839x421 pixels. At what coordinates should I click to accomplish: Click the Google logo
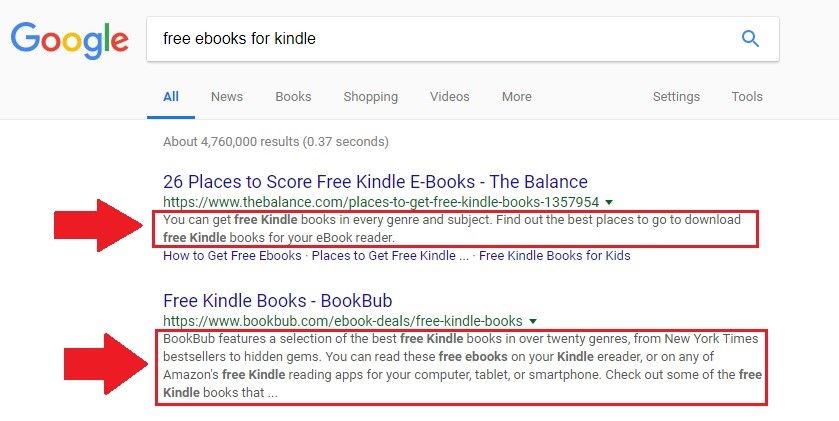70,41
